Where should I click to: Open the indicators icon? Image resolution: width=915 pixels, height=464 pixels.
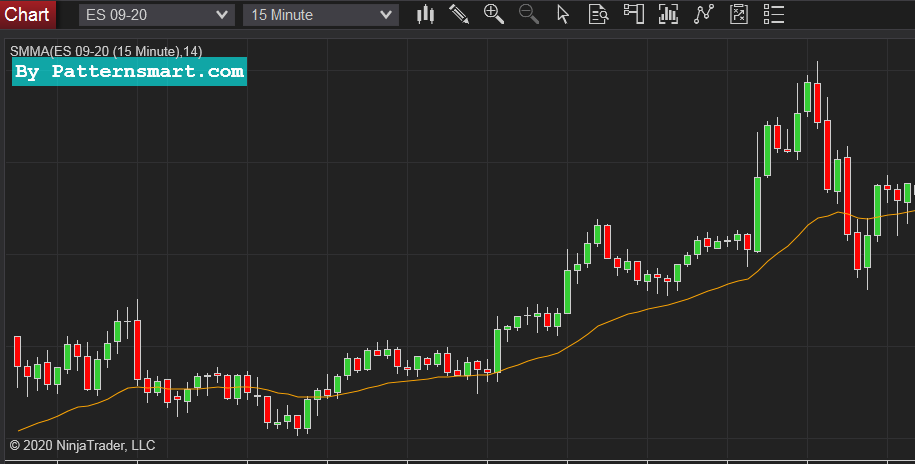coord(668,14)
